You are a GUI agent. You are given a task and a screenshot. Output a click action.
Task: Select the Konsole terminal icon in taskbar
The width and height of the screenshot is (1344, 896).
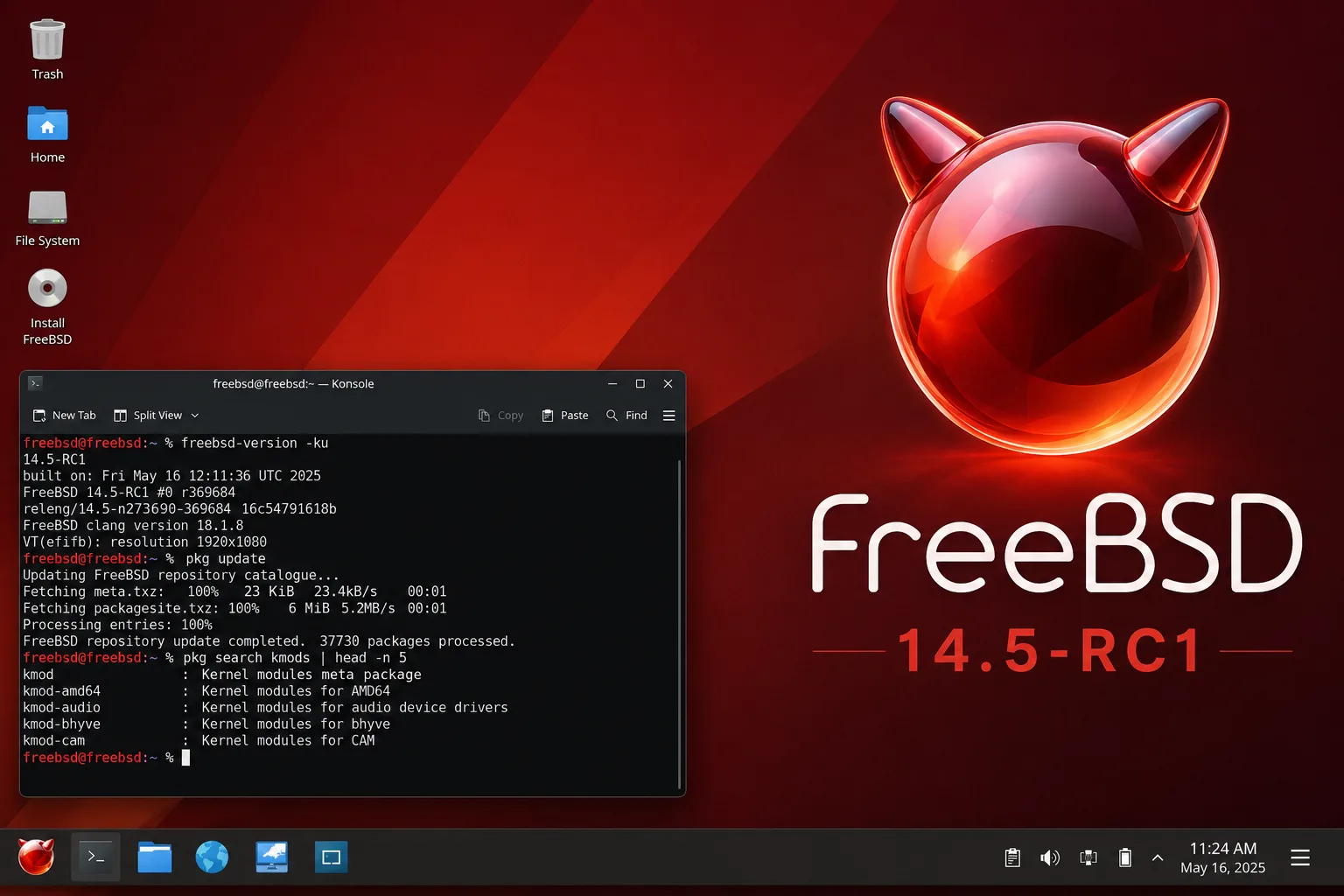(95, 857)
